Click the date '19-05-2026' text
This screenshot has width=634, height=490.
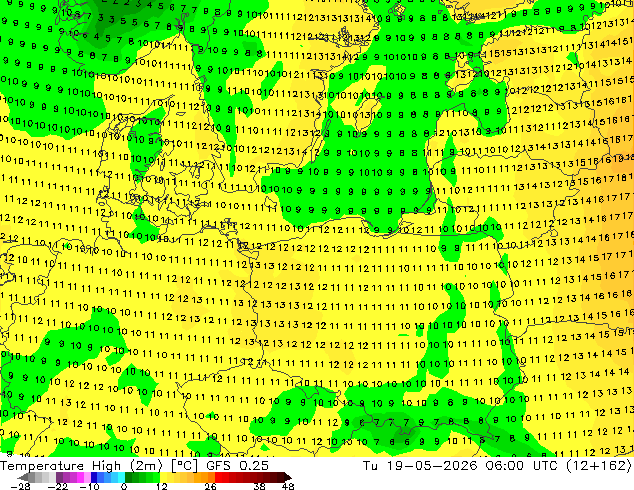(432, 466)
